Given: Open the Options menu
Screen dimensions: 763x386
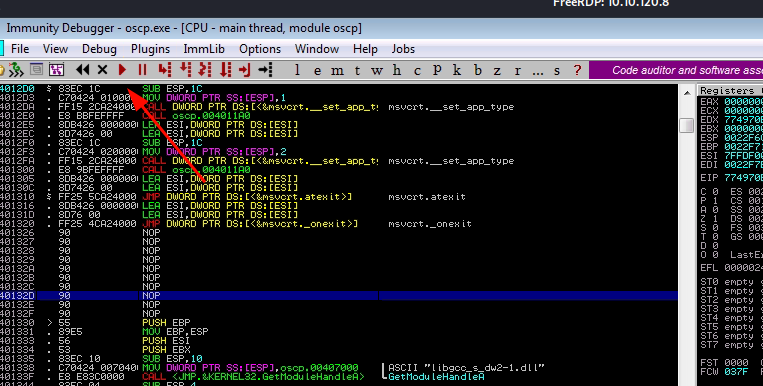Looking at the screenshot, I should (x=260, y=49).
